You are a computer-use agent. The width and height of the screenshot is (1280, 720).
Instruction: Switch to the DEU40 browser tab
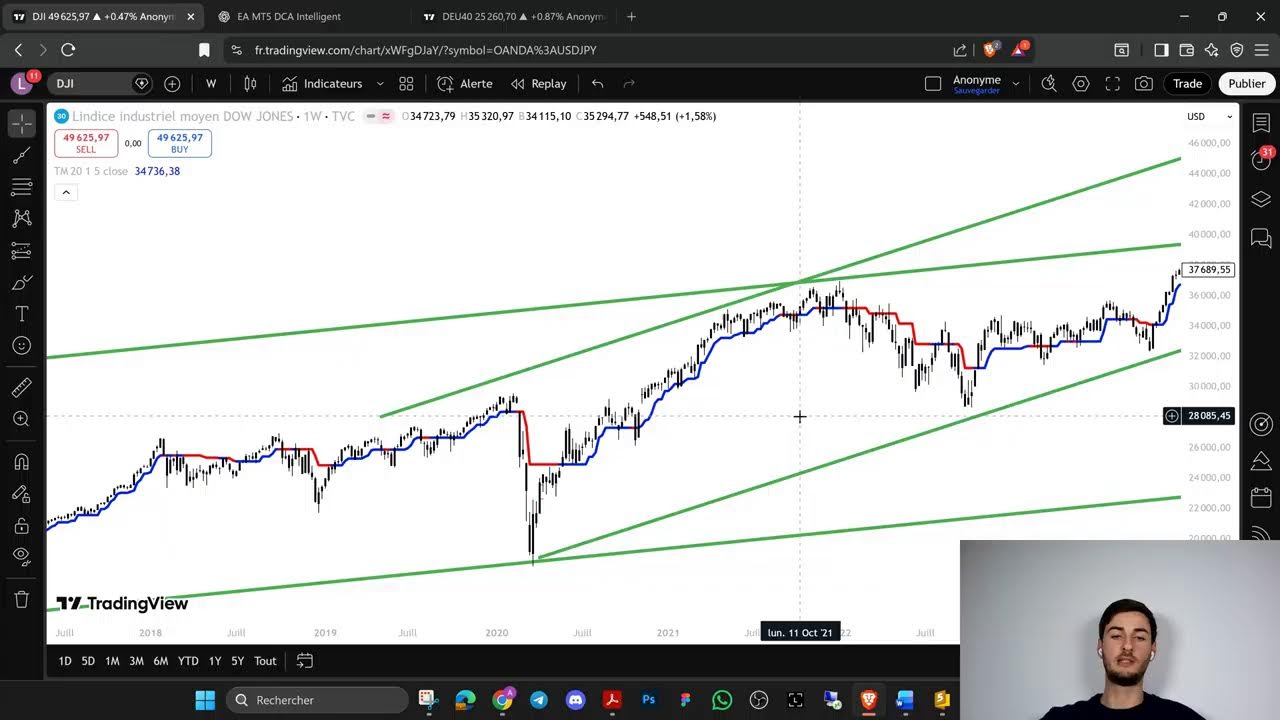point(513,16)
